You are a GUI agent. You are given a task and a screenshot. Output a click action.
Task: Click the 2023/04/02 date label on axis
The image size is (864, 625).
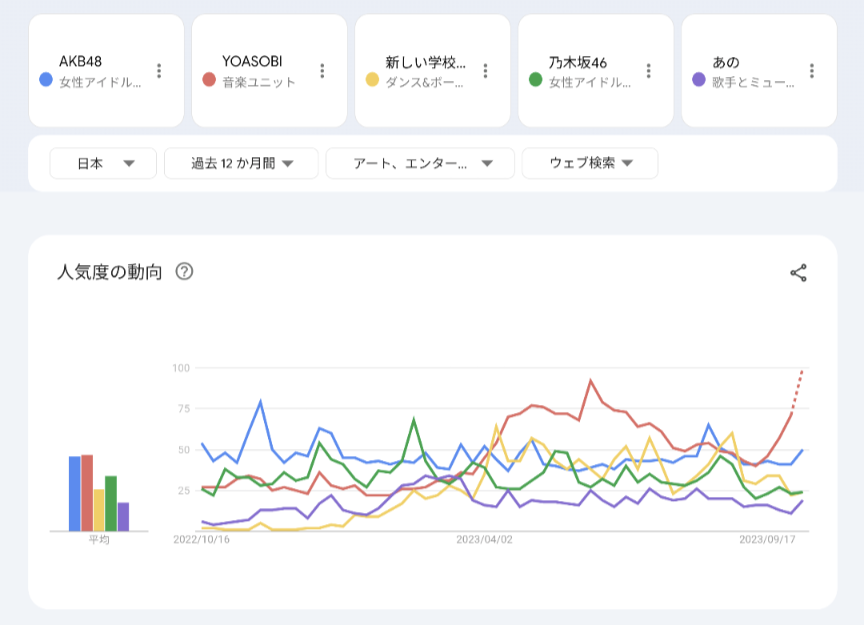484,539
